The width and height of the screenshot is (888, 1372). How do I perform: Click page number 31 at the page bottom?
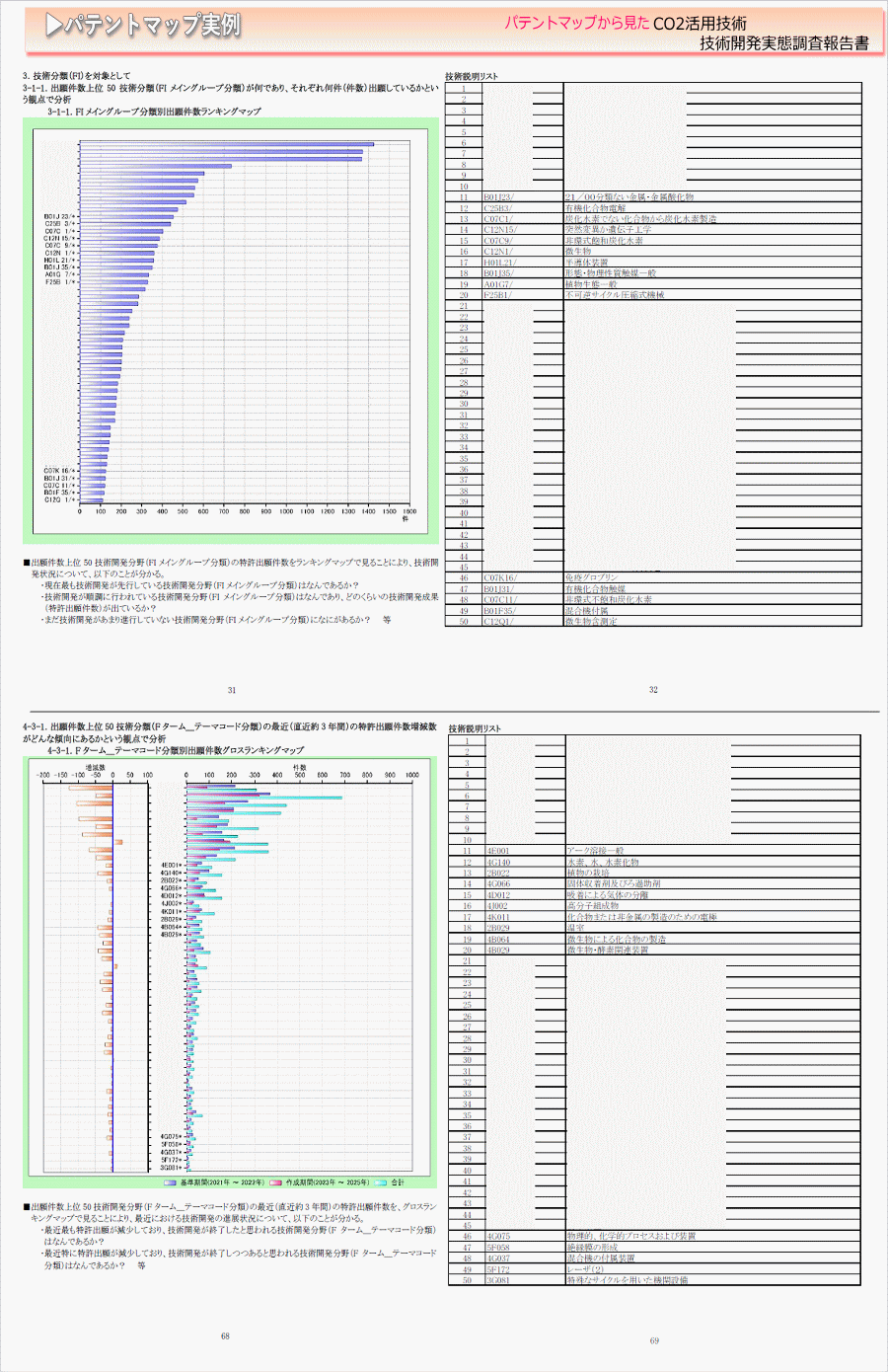[x=232, y=690]
